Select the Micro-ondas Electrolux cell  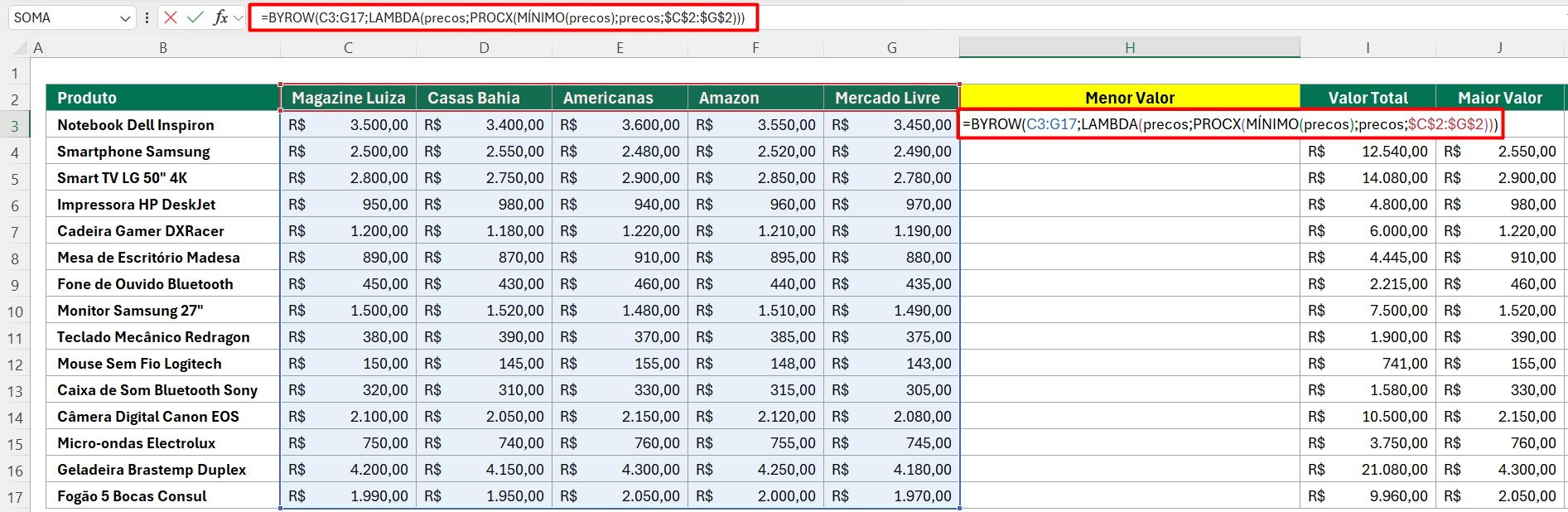(x=163, y=442)
